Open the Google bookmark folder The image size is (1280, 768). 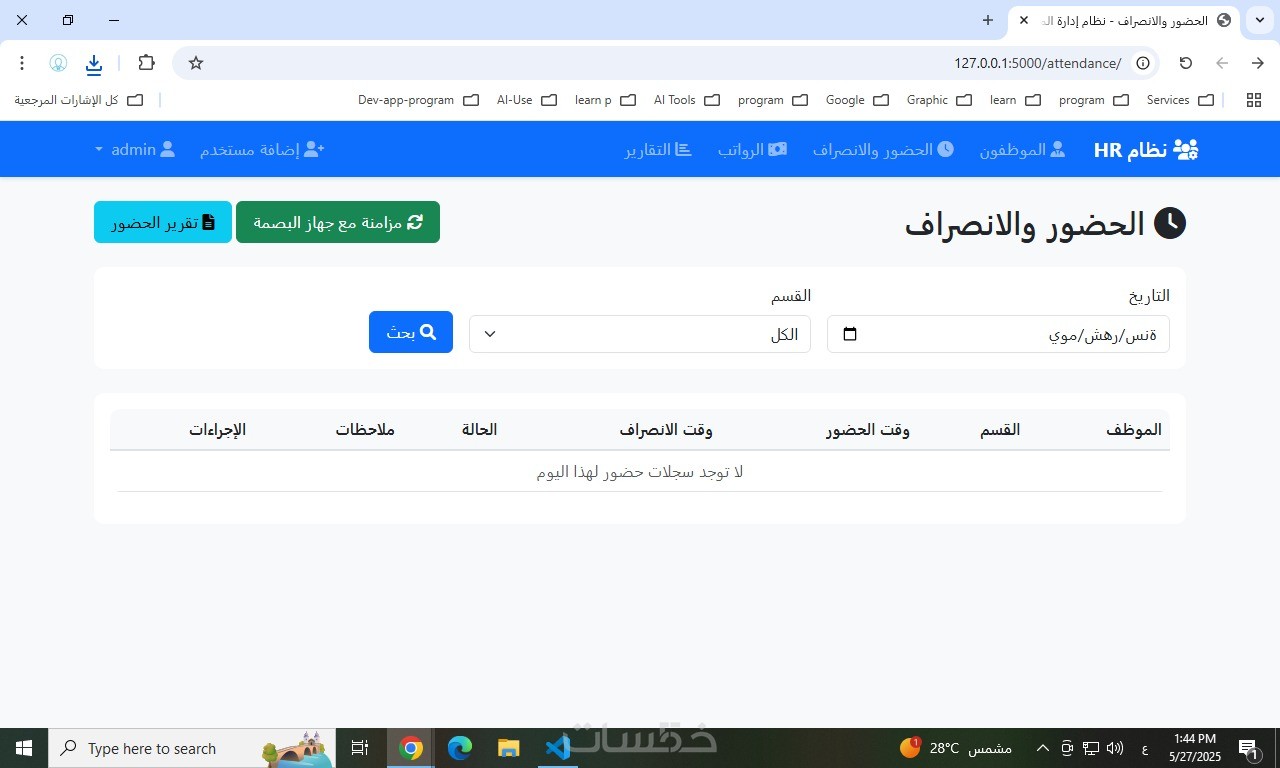coord(857,100)
